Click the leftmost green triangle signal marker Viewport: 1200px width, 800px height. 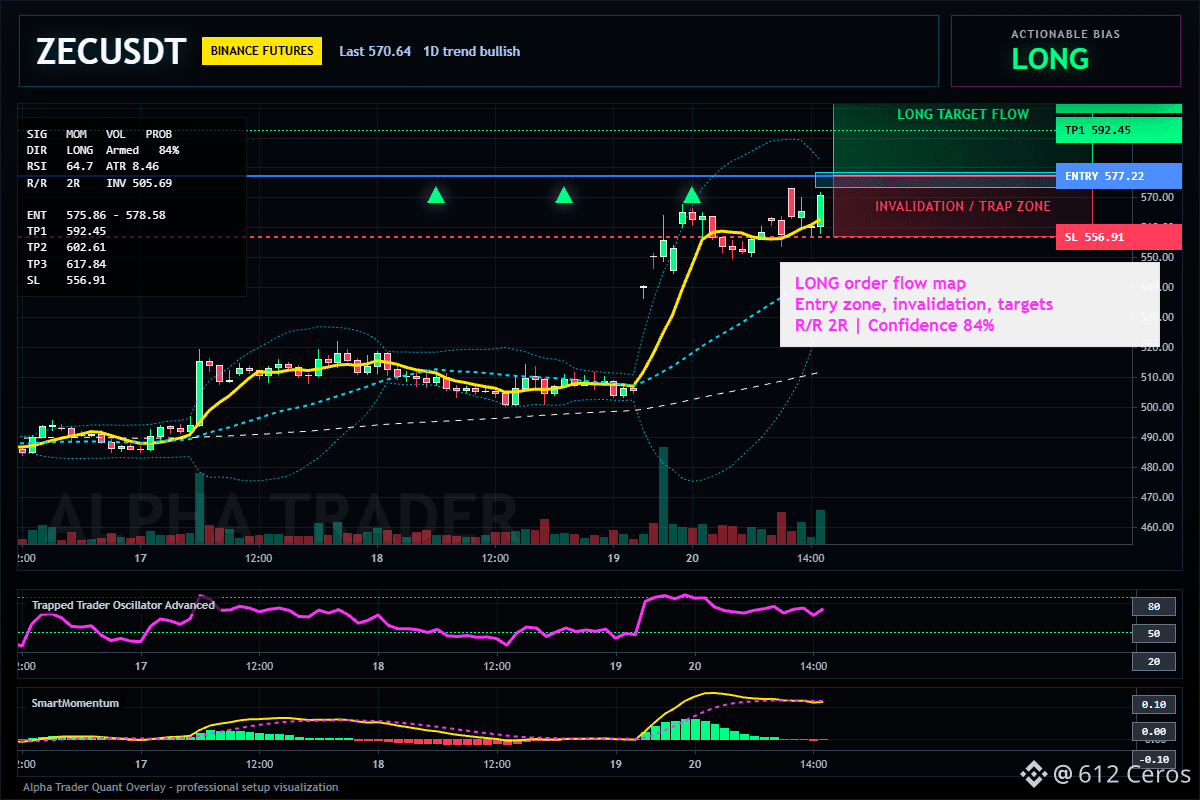click(436, 195)
